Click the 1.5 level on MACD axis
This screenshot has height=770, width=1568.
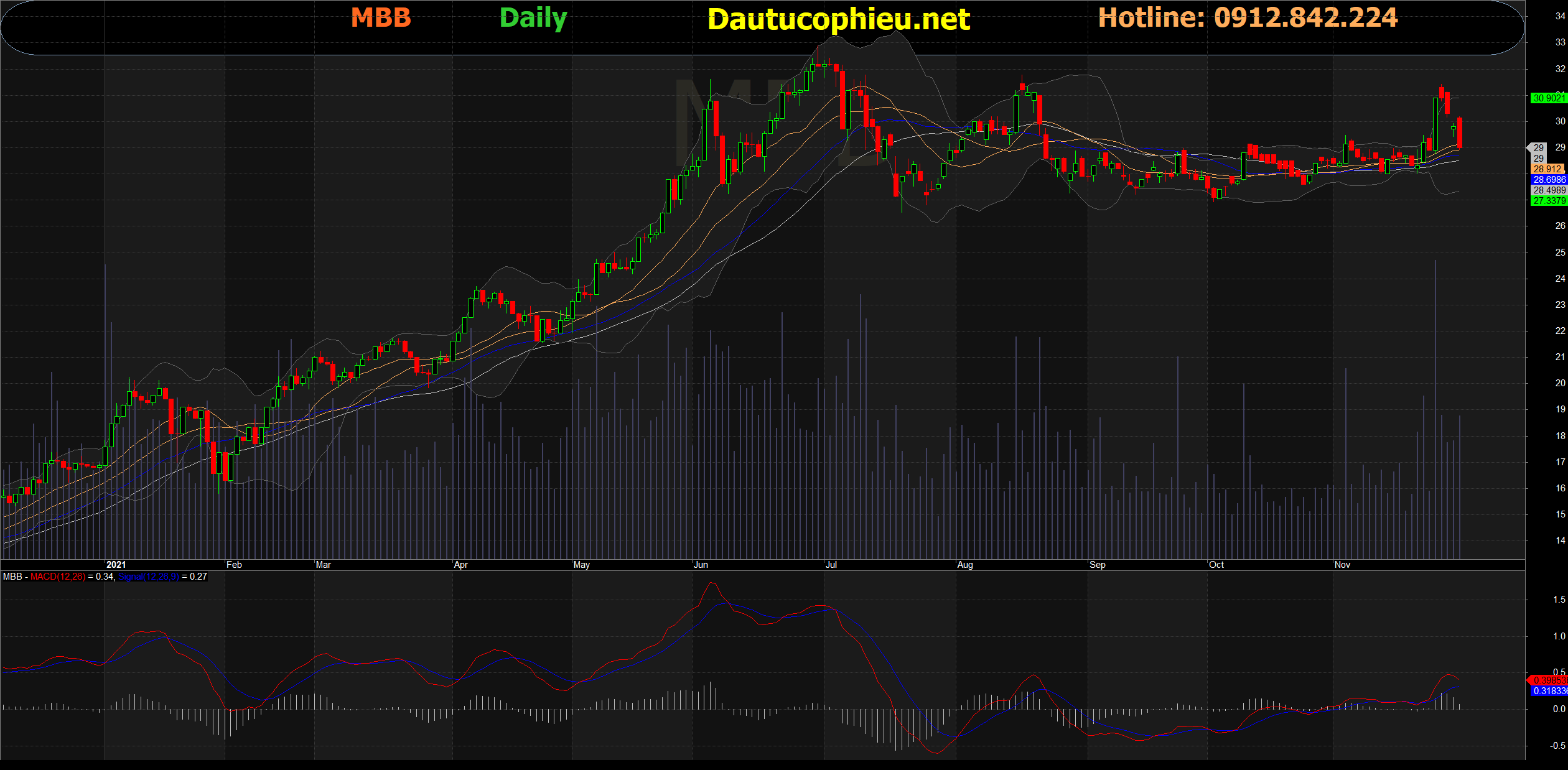point(1559,600)
